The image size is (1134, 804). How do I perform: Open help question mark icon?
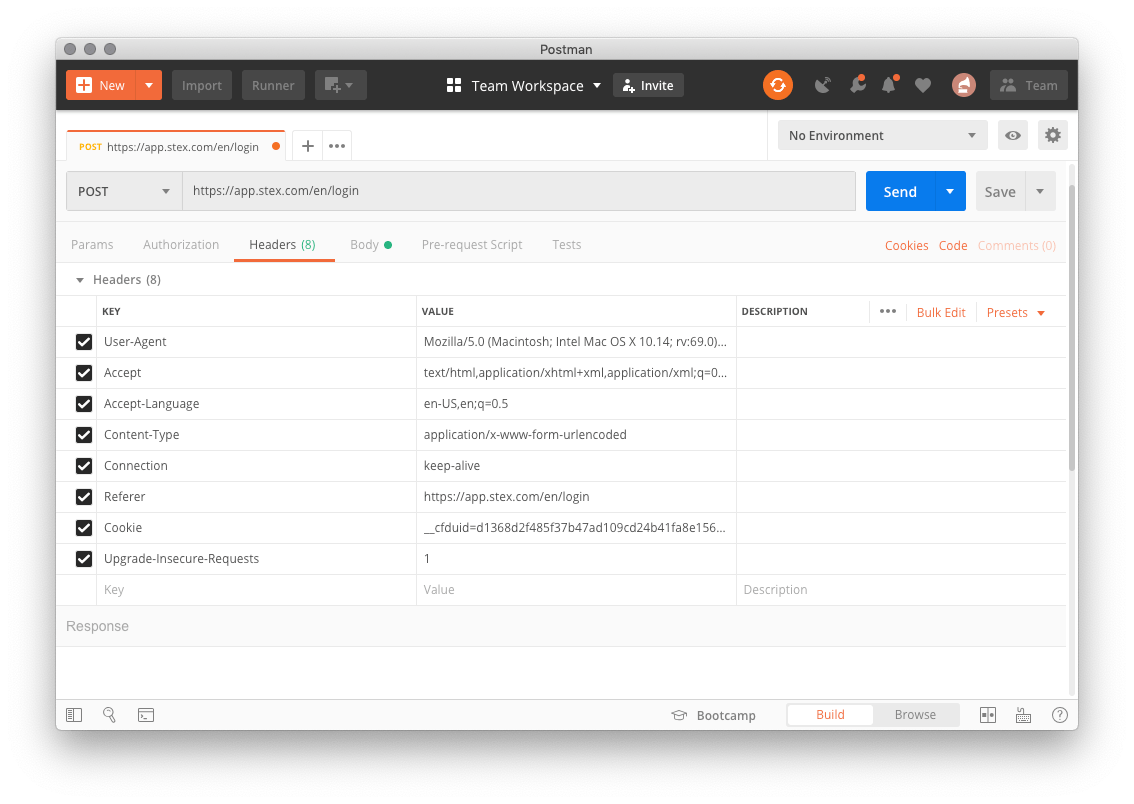[x=1060, y=715]
